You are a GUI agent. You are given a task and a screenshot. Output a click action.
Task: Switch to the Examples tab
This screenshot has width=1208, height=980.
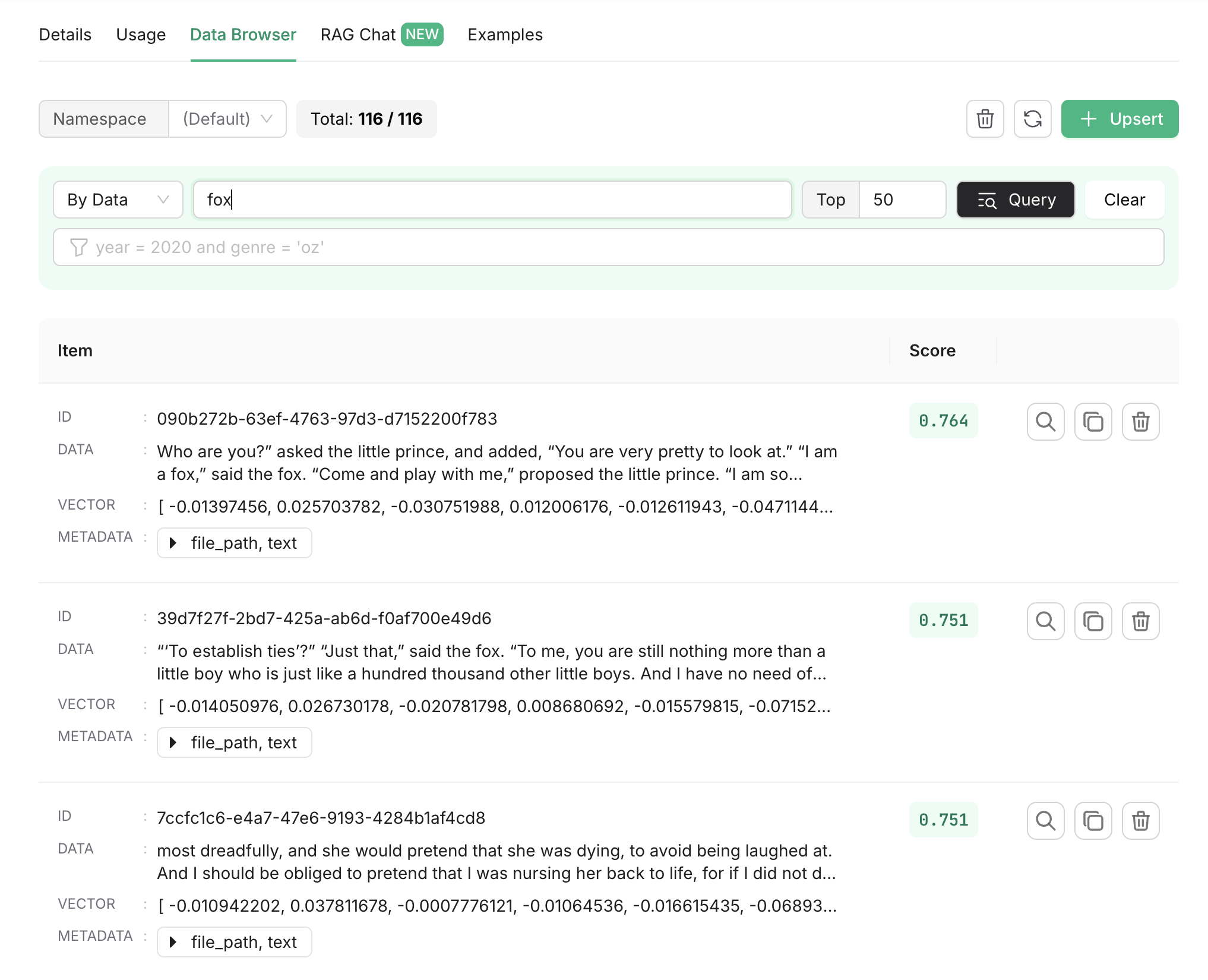[x=505, y=34]
